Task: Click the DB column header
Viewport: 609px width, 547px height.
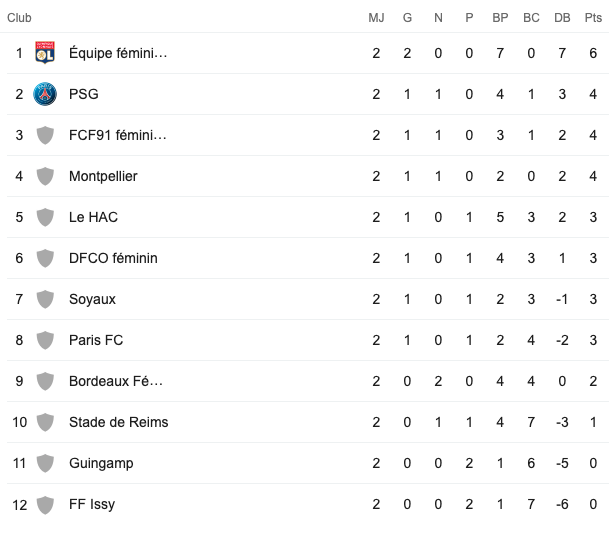Action: coord(562,18)
